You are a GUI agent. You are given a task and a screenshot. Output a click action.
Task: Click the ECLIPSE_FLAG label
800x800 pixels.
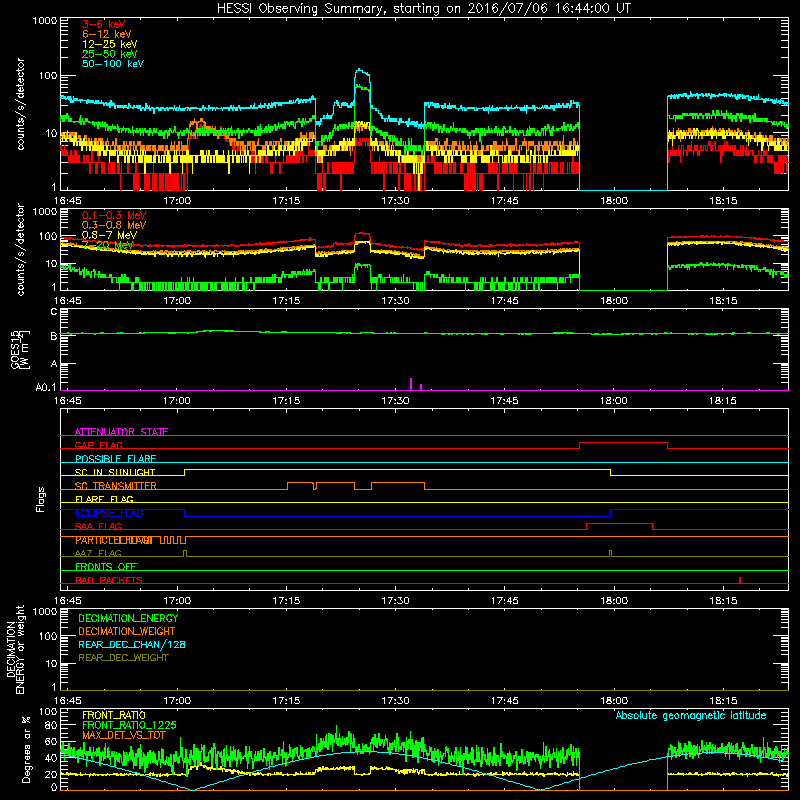coord(109,513)
